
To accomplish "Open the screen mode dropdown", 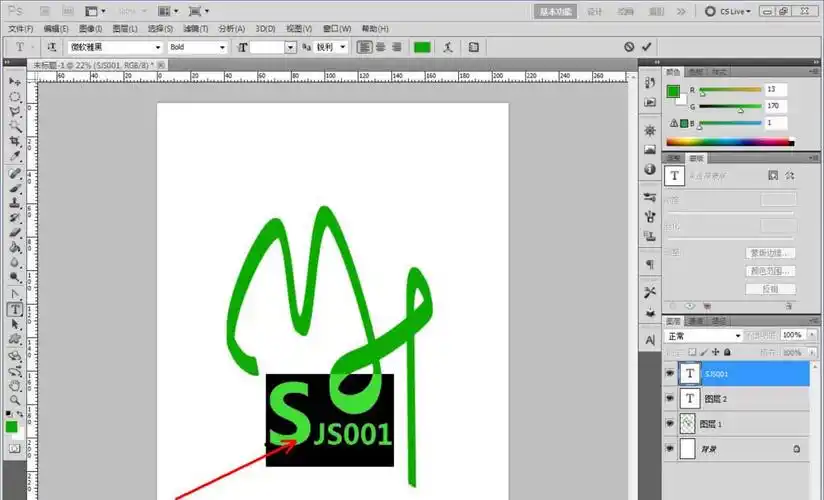I will point(199,11).
